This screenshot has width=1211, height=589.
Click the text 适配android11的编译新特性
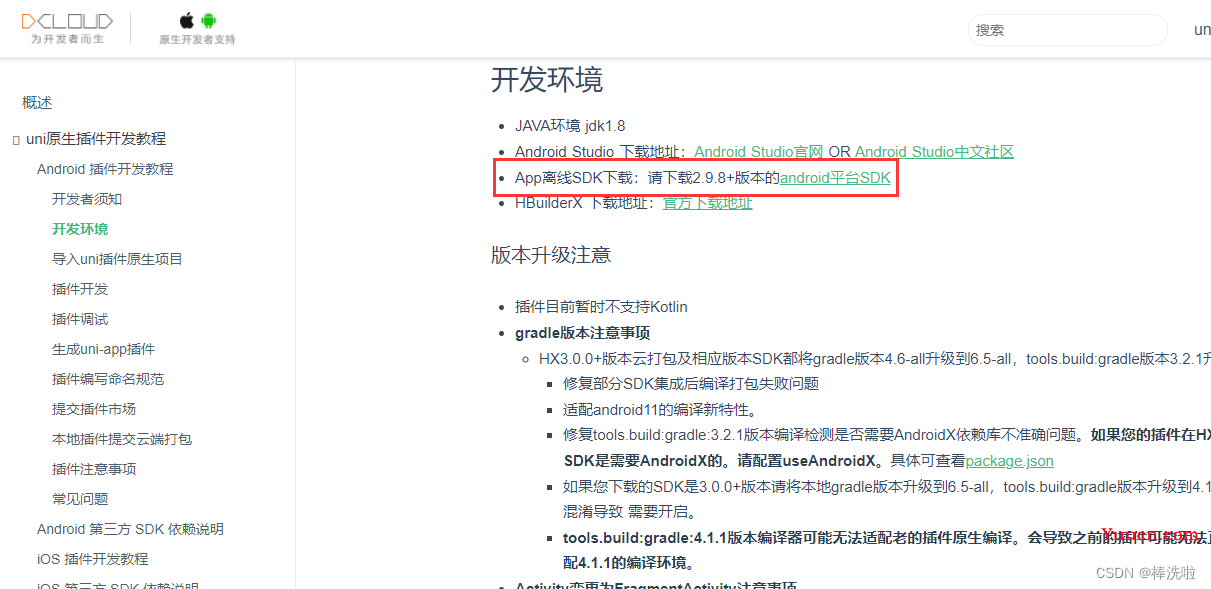coord(660,409)
